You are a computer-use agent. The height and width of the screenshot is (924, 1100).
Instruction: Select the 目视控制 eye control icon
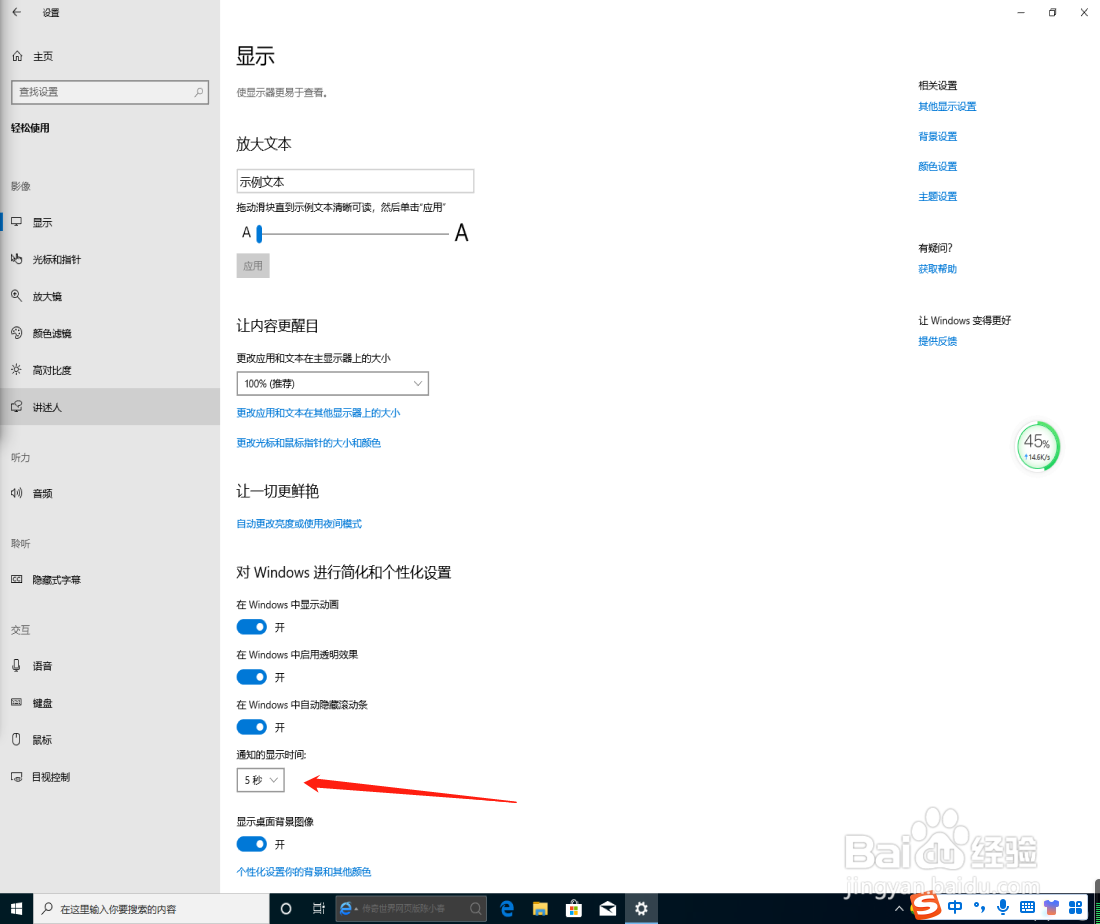tap(17, 777)
